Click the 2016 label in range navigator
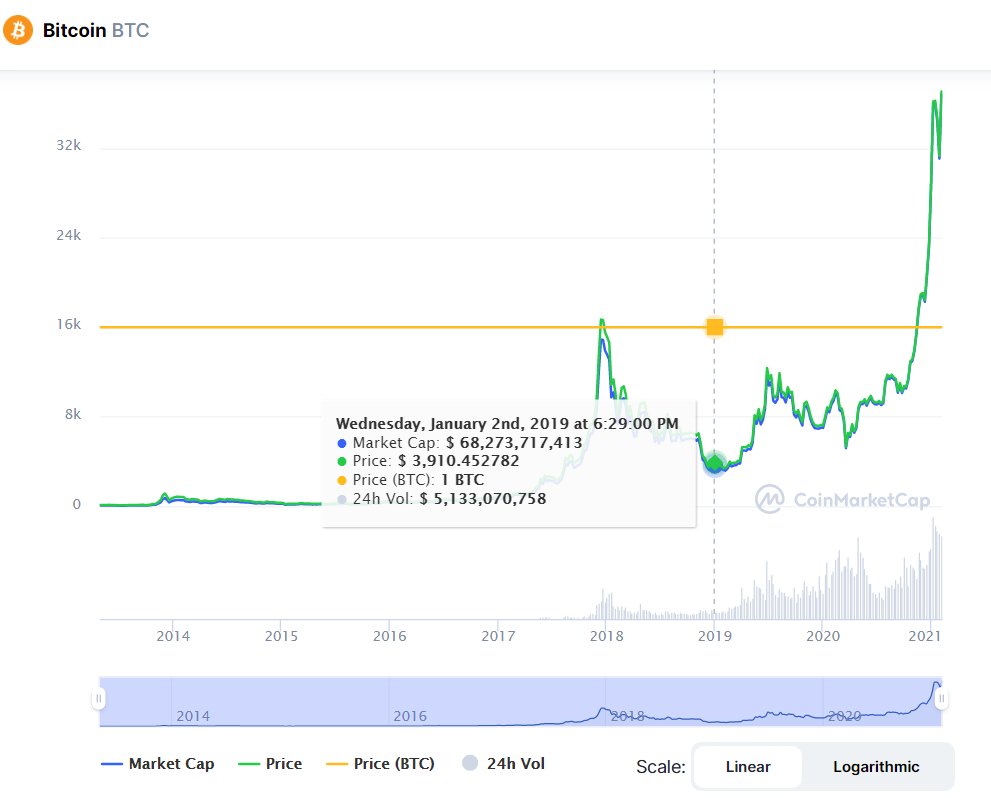This screenshot has width=991, height=798. (410, 716)
